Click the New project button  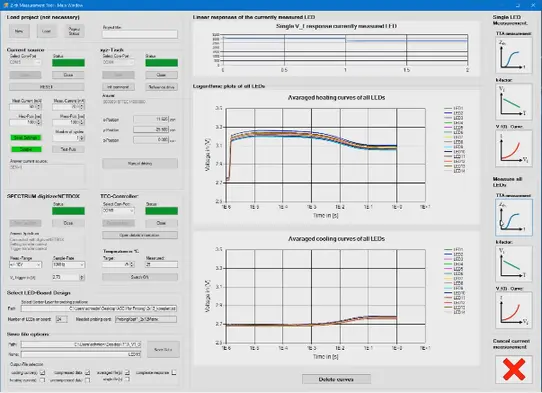click(x=19, y=31)
